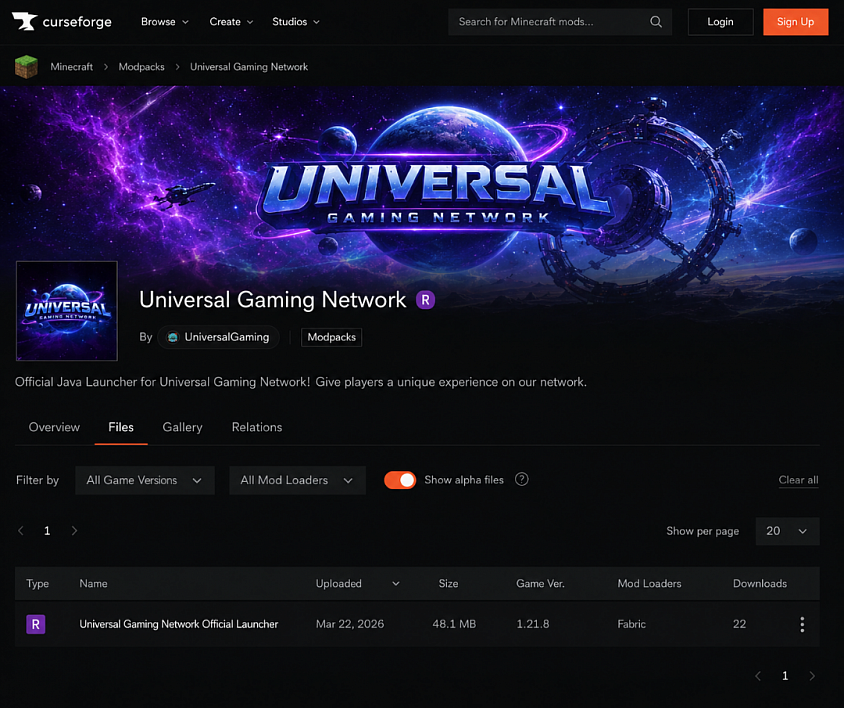Click the Modpacks category tag
The width and height of the screenshot is (844, 708).
coord(332,337)
